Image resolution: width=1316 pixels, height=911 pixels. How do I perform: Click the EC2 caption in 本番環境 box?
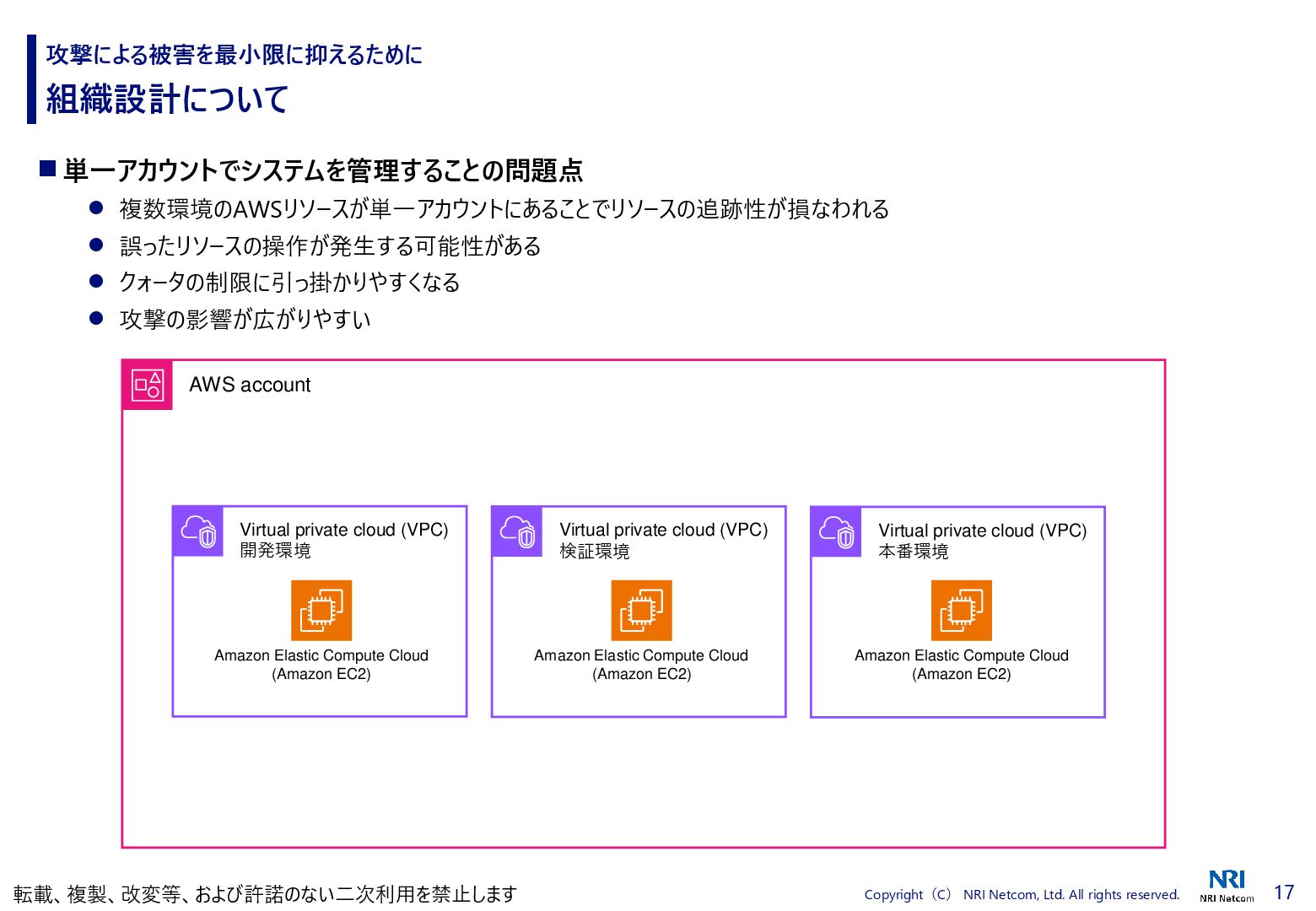click(x=962, y=665)
